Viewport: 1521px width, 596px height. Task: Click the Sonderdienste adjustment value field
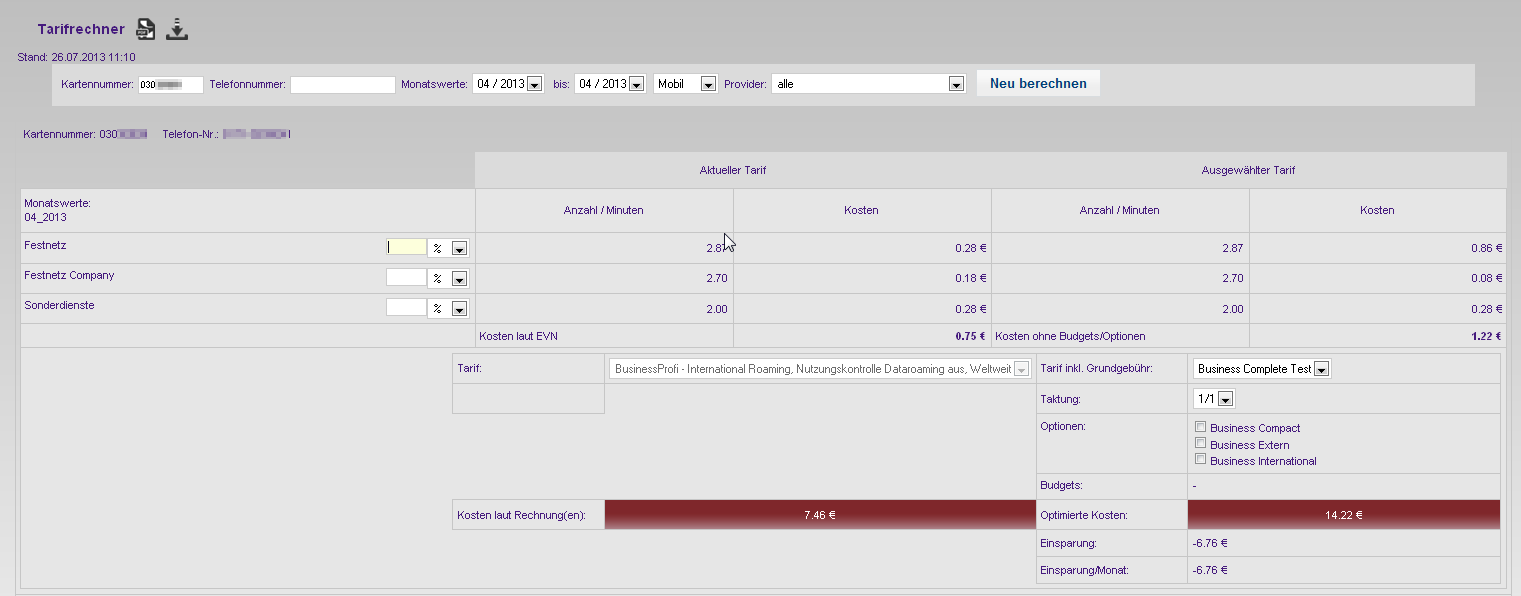click(406, 308)
